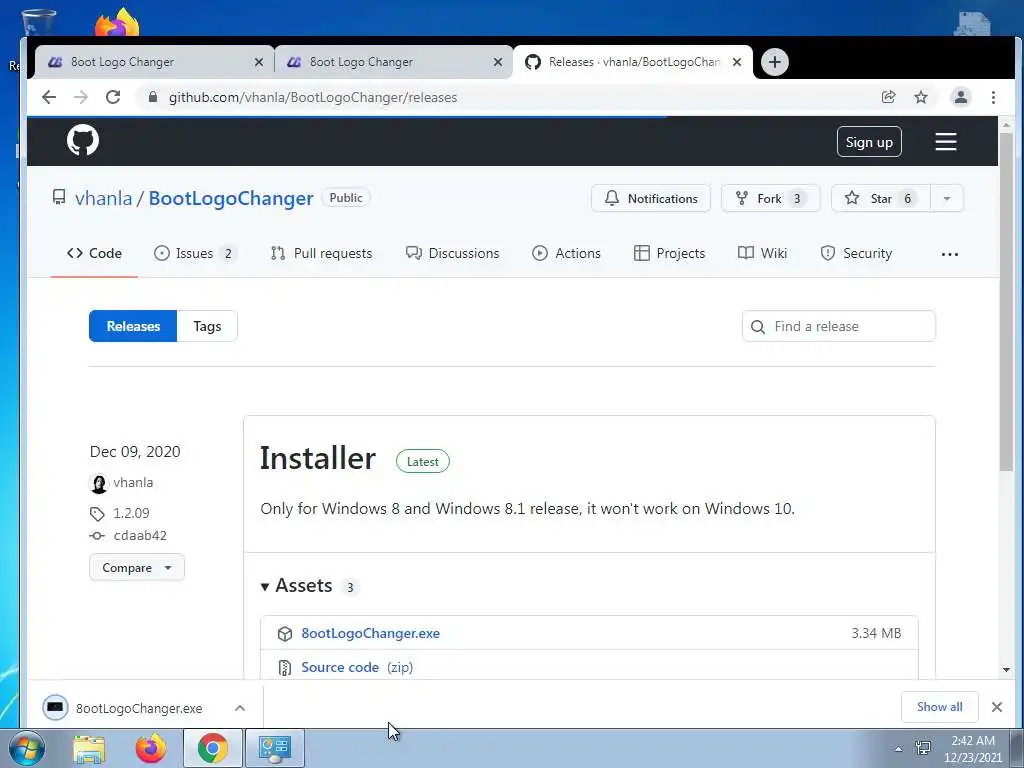Image resolution: width=1024 pixels, height=768 pixels.
Task: Download BootLogoChanger.exe asset
Action: [x=370, y=633]
